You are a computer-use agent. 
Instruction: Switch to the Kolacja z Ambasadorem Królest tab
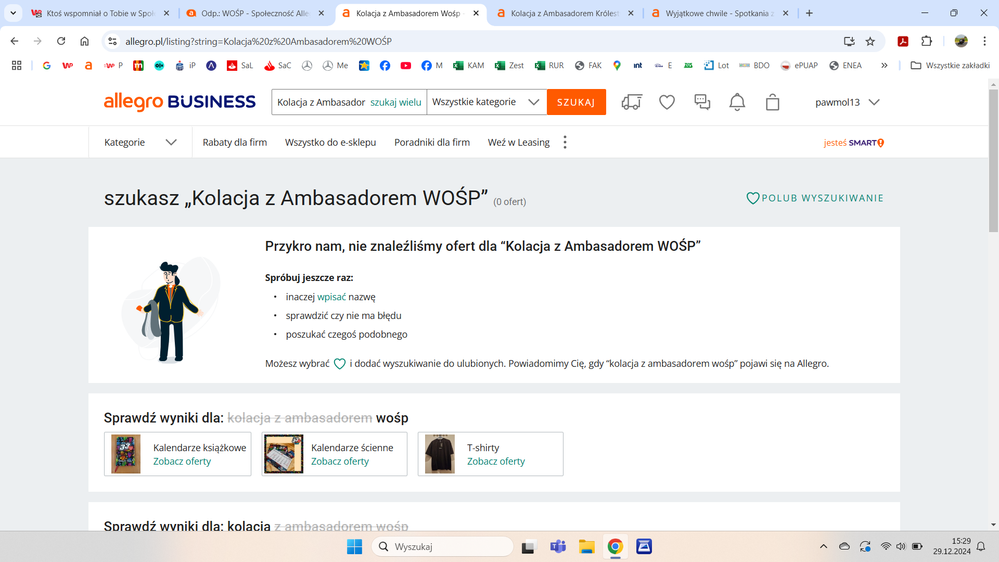coord(564,13)
